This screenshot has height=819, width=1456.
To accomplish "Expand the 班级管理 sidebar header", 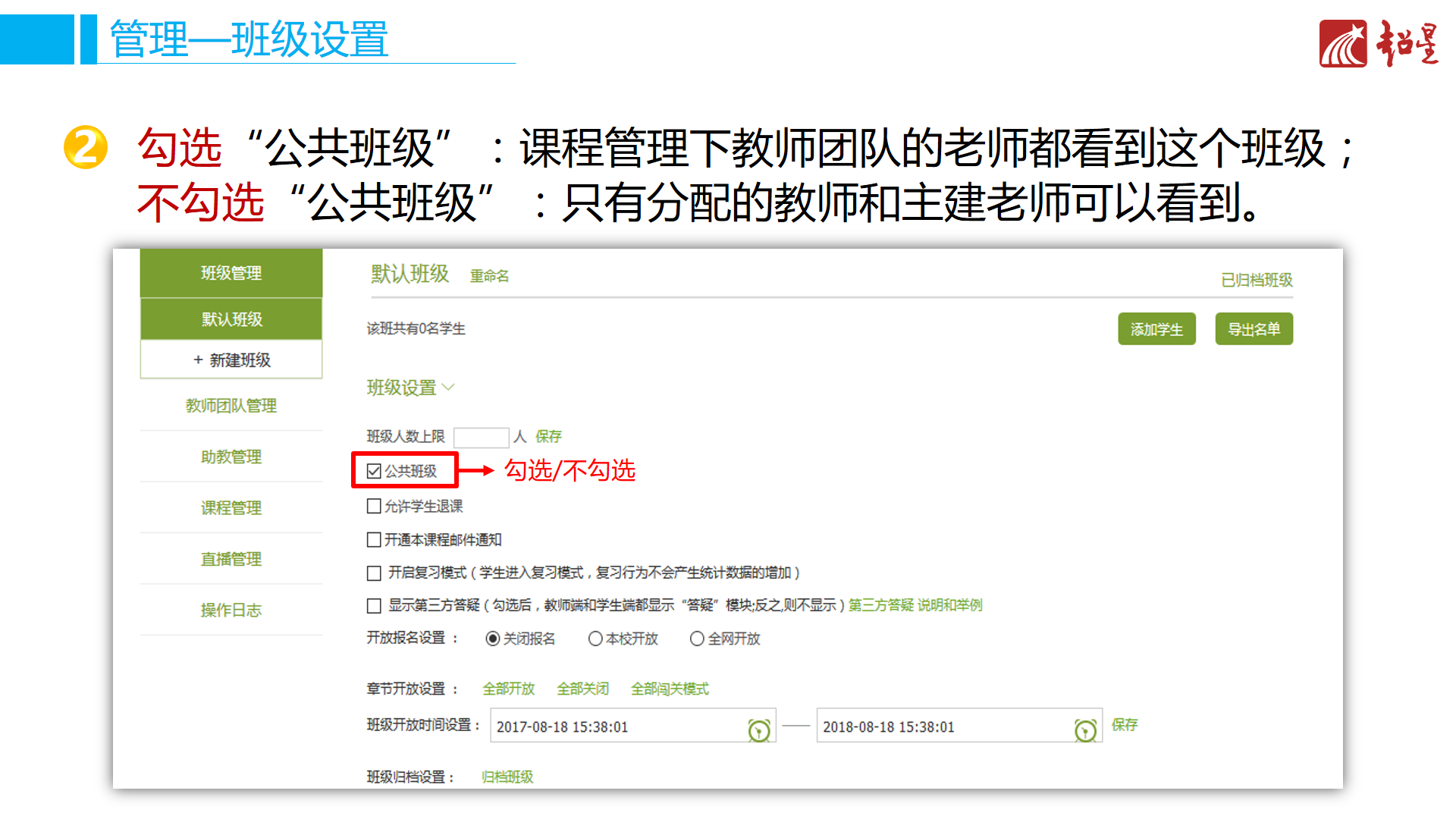I will (x=231, y=273).
